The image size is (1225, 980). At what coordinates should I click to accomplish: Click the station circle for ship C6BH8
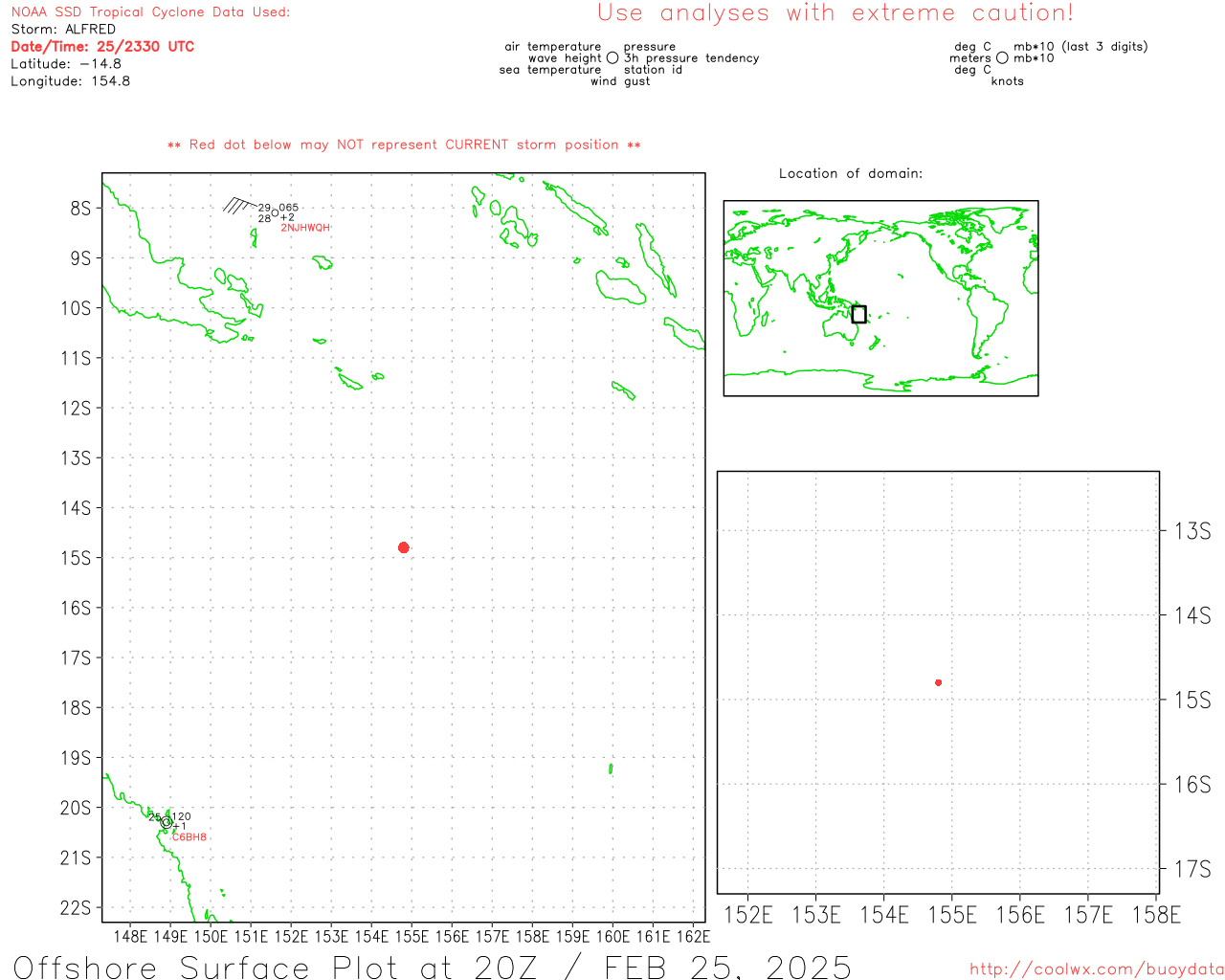tap(167, 822)
